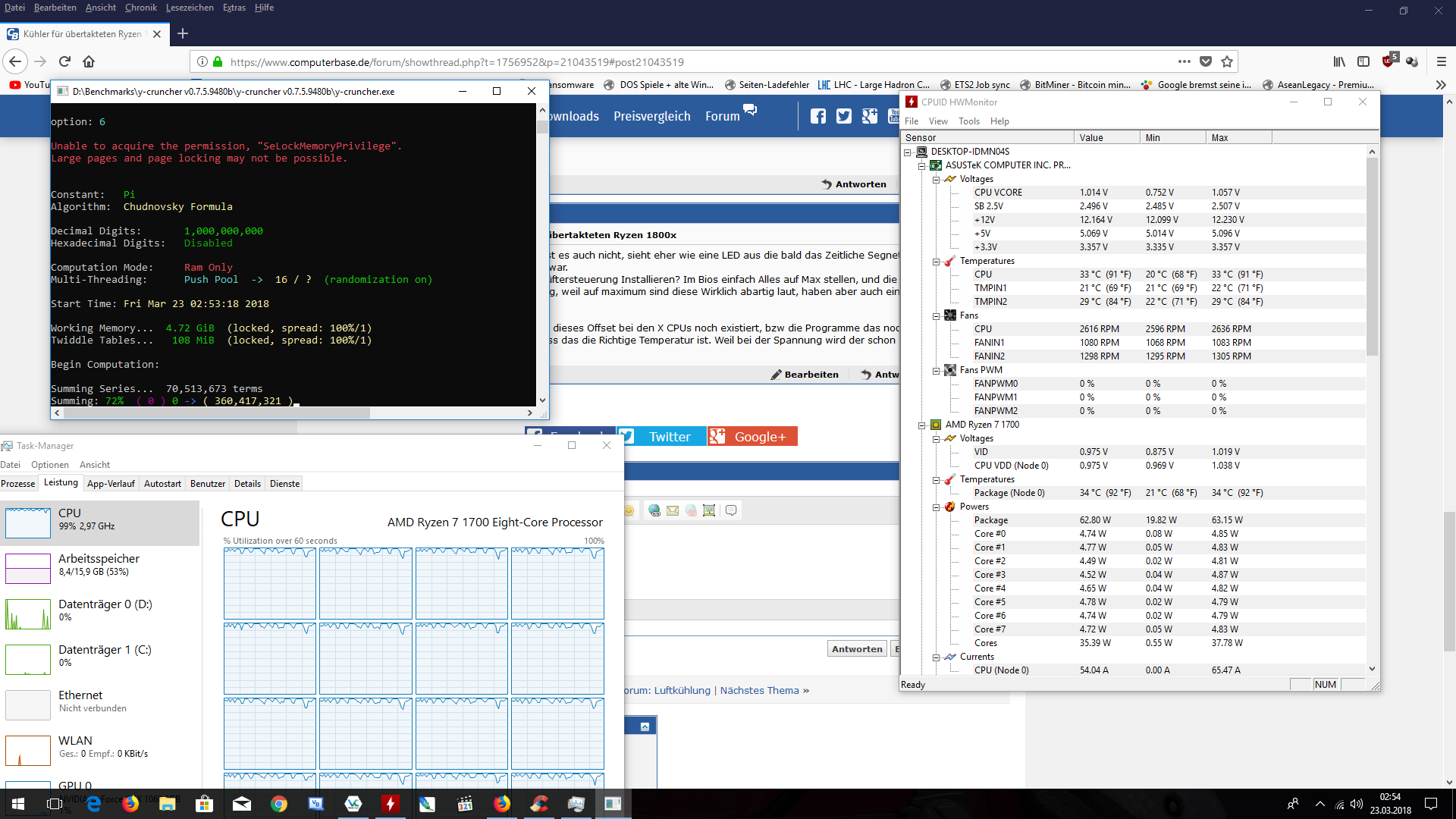Open the Firefox Lesezeichen menu
Viewport: 1456px width, 819px height.
[x=190, y=8]
